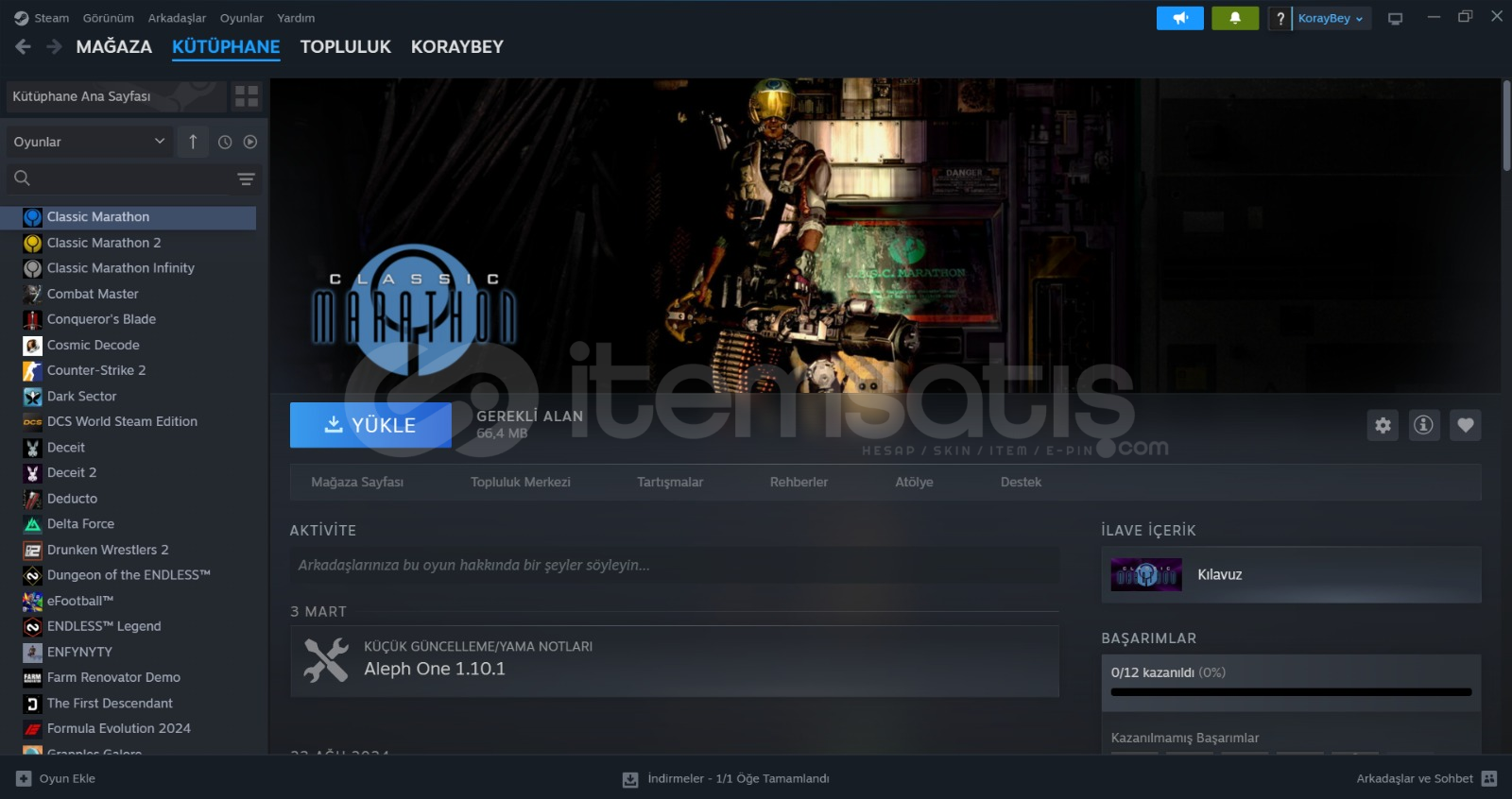Go to the KÜTÜPHANE tab
Viewport: 1512px width, 799px height.
point(226,46)
